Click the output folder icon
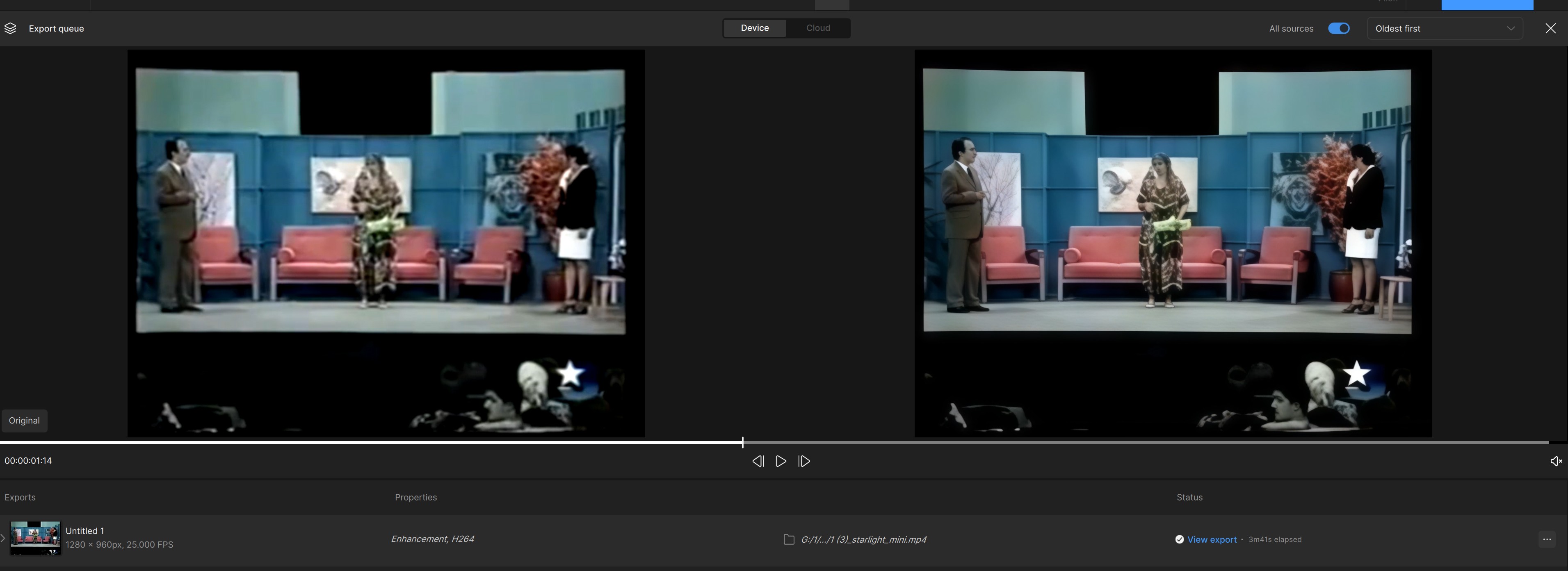1568x571 pixels. point(789,539)
